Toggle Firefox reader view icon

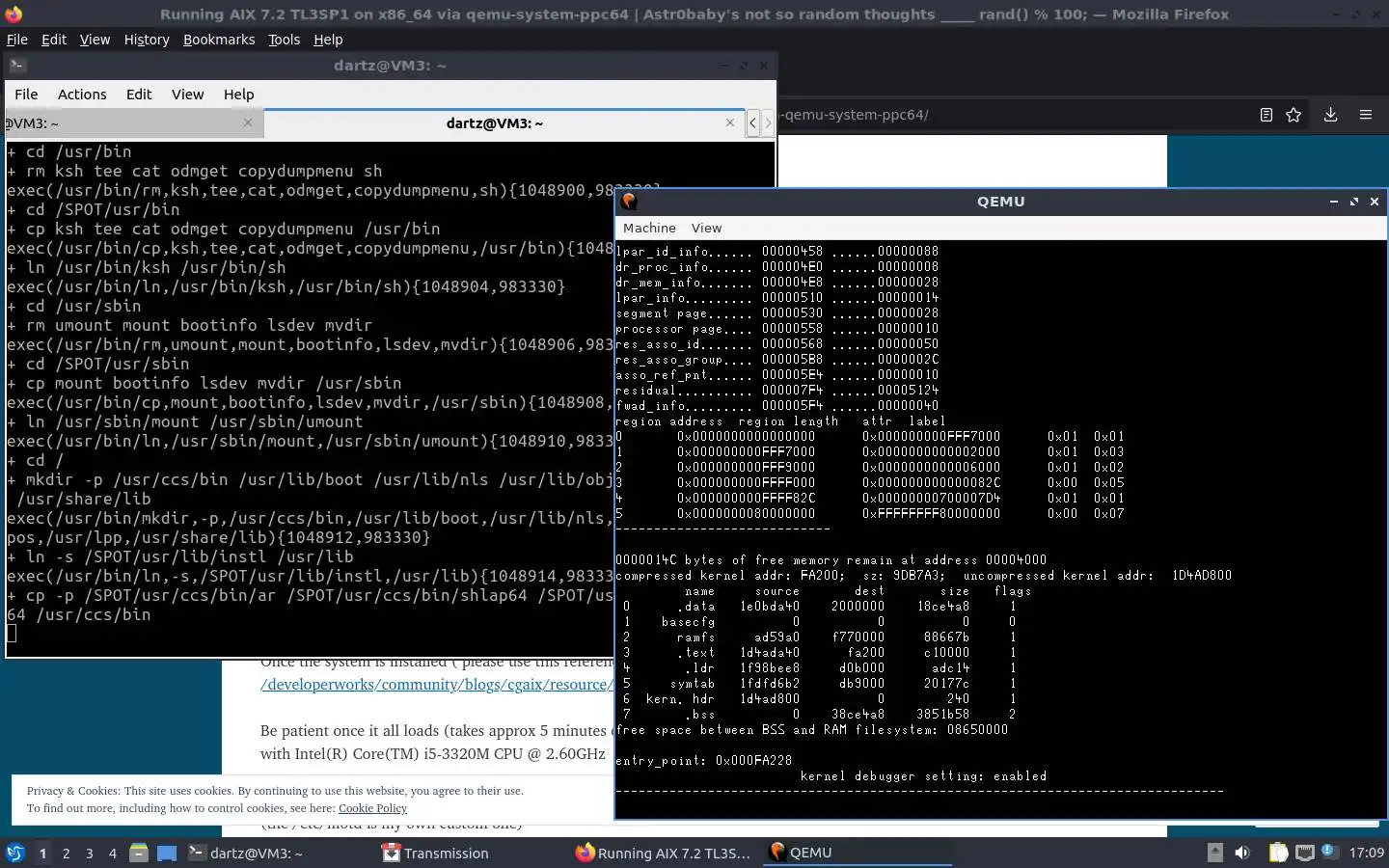(1266, 115)
